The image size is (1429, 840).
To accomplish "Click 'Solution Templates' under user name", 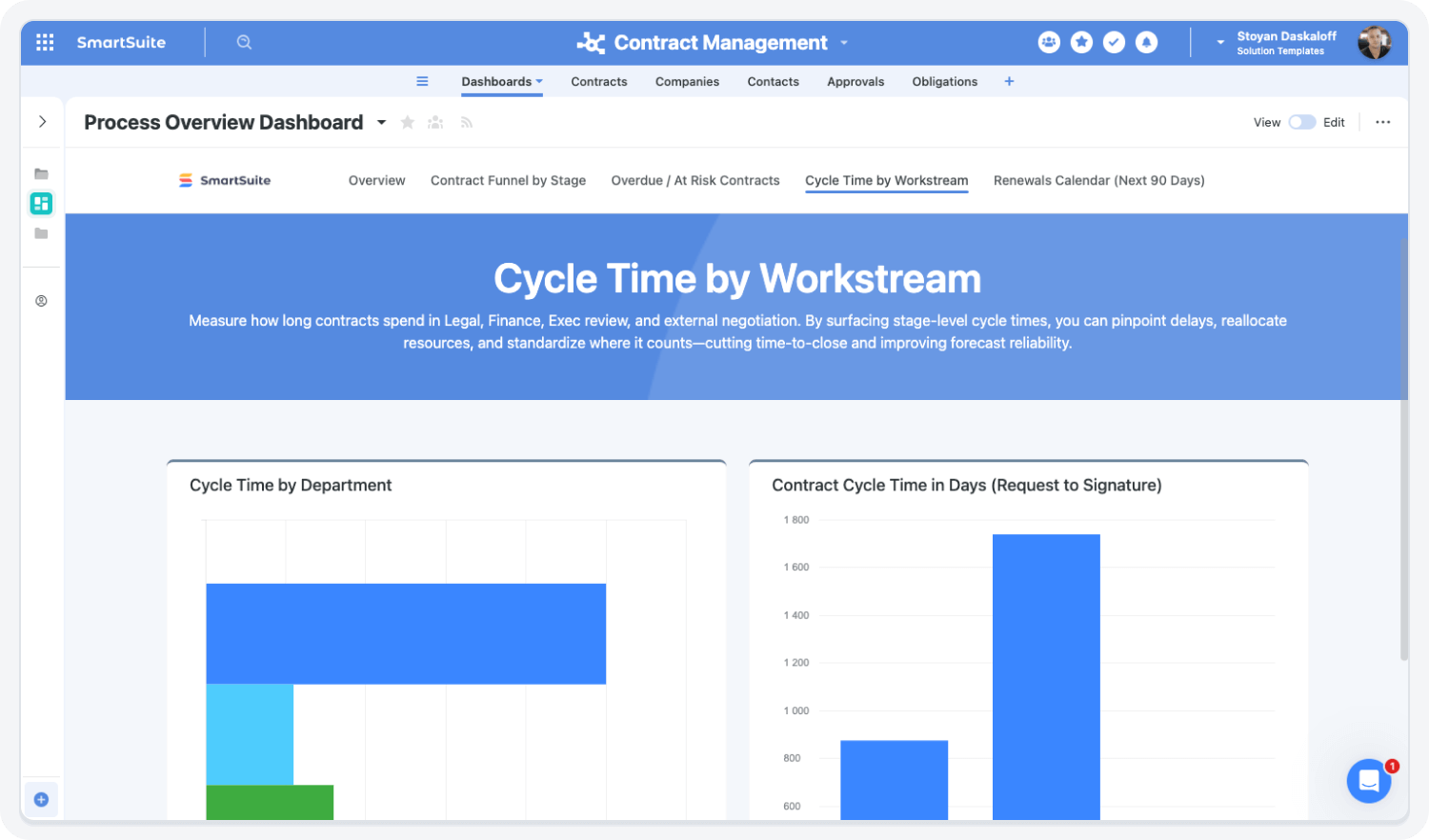I will click(1280, 51).
